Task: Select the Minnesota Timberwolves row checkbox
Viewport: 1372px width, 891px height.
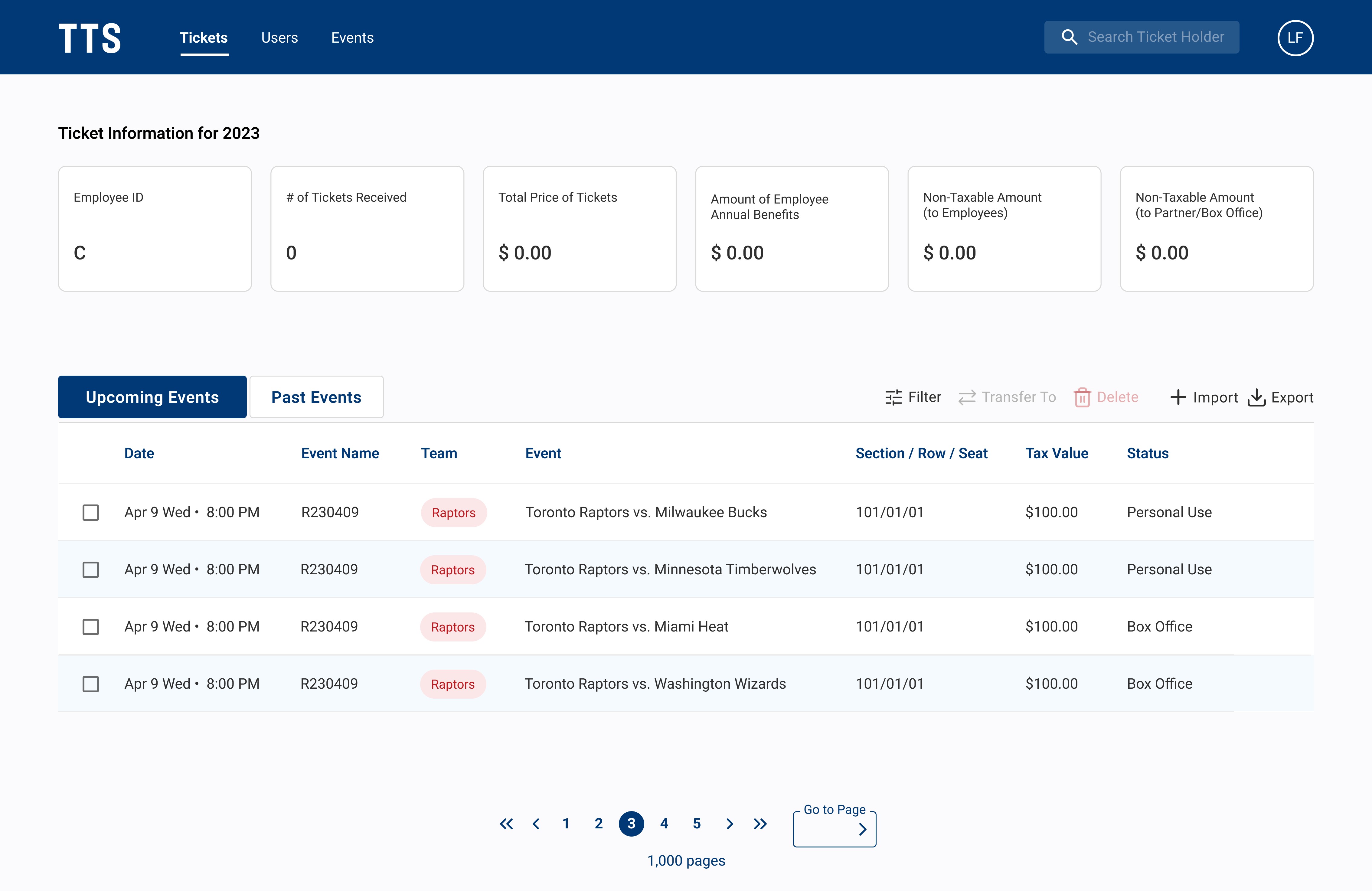Action: [x=90, y=570]
